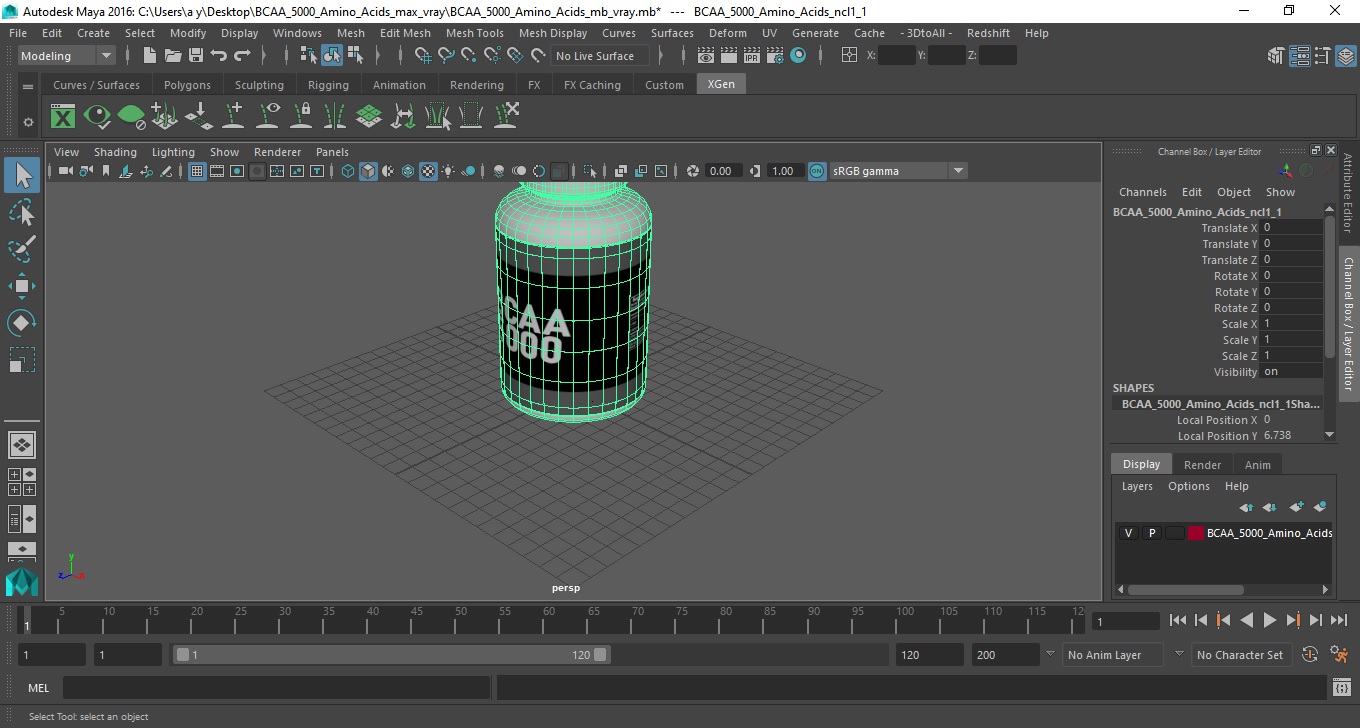The image size is (1360, 728).
Task: Open the Channels menu in Channel Box
Action: [x=1142, y=192]
